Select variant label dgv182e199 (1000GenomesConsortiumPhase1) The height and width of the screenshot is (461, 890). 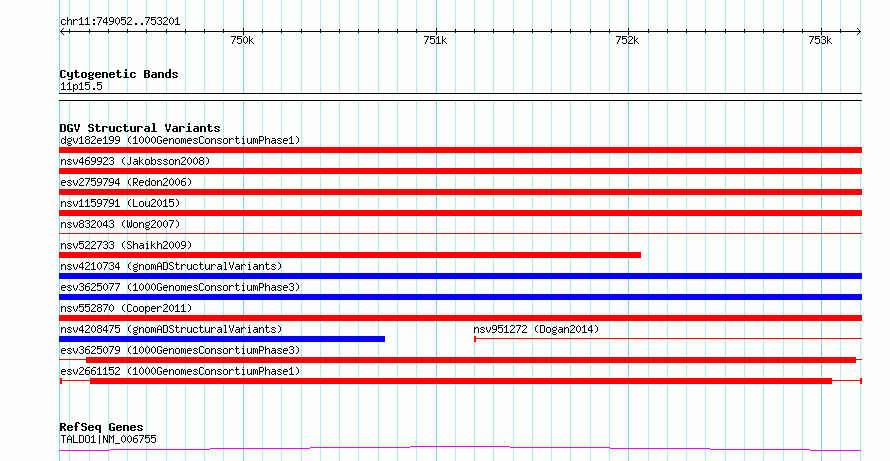point(180,140)
